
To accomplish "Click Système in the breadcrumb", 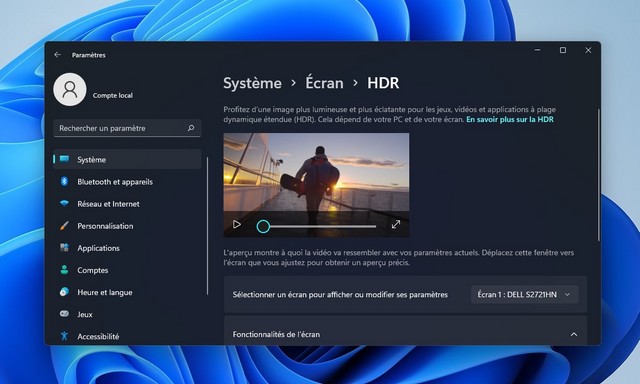I will 252,83.
